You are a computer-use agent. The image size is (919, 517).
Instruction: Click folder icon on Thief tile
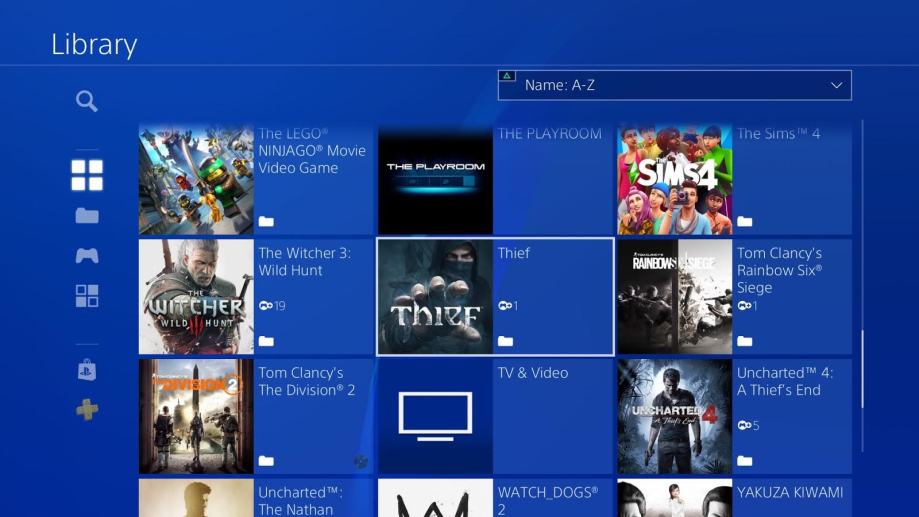[505, 341]
